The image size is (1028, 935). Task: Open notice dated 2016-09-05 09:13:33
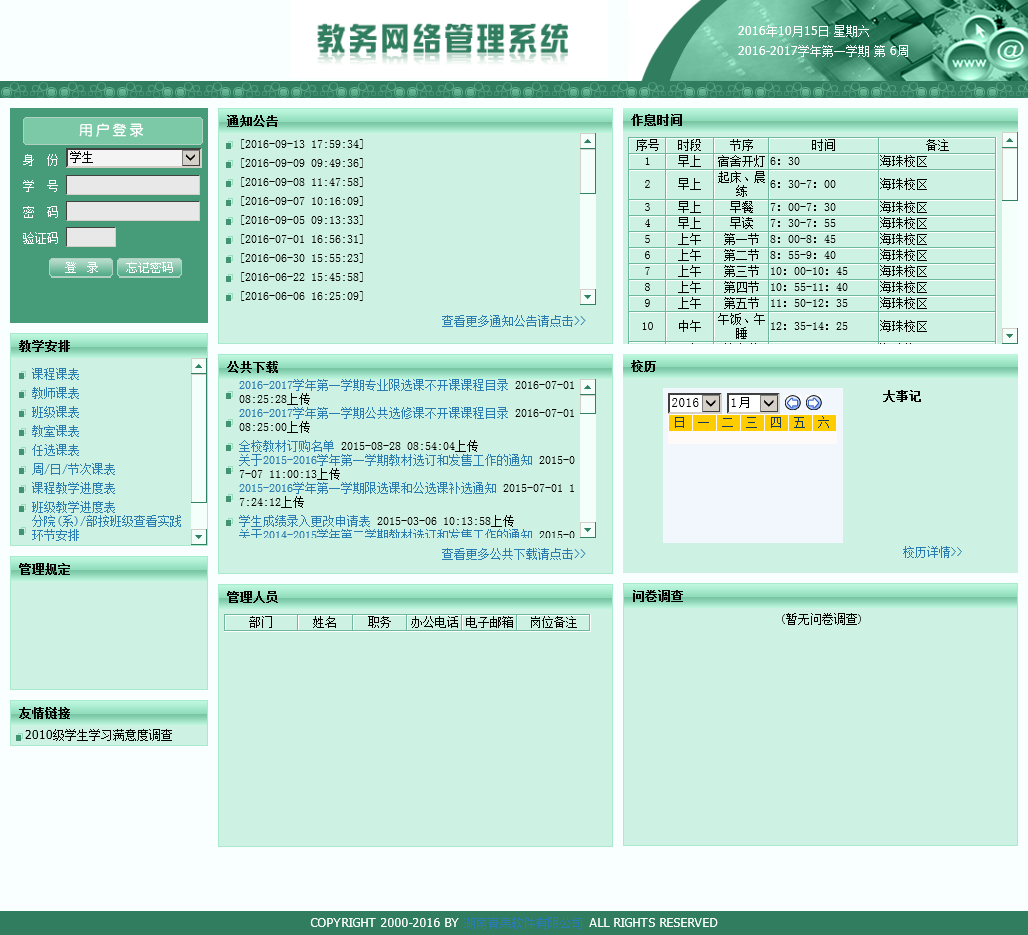(x=302, y=220)
